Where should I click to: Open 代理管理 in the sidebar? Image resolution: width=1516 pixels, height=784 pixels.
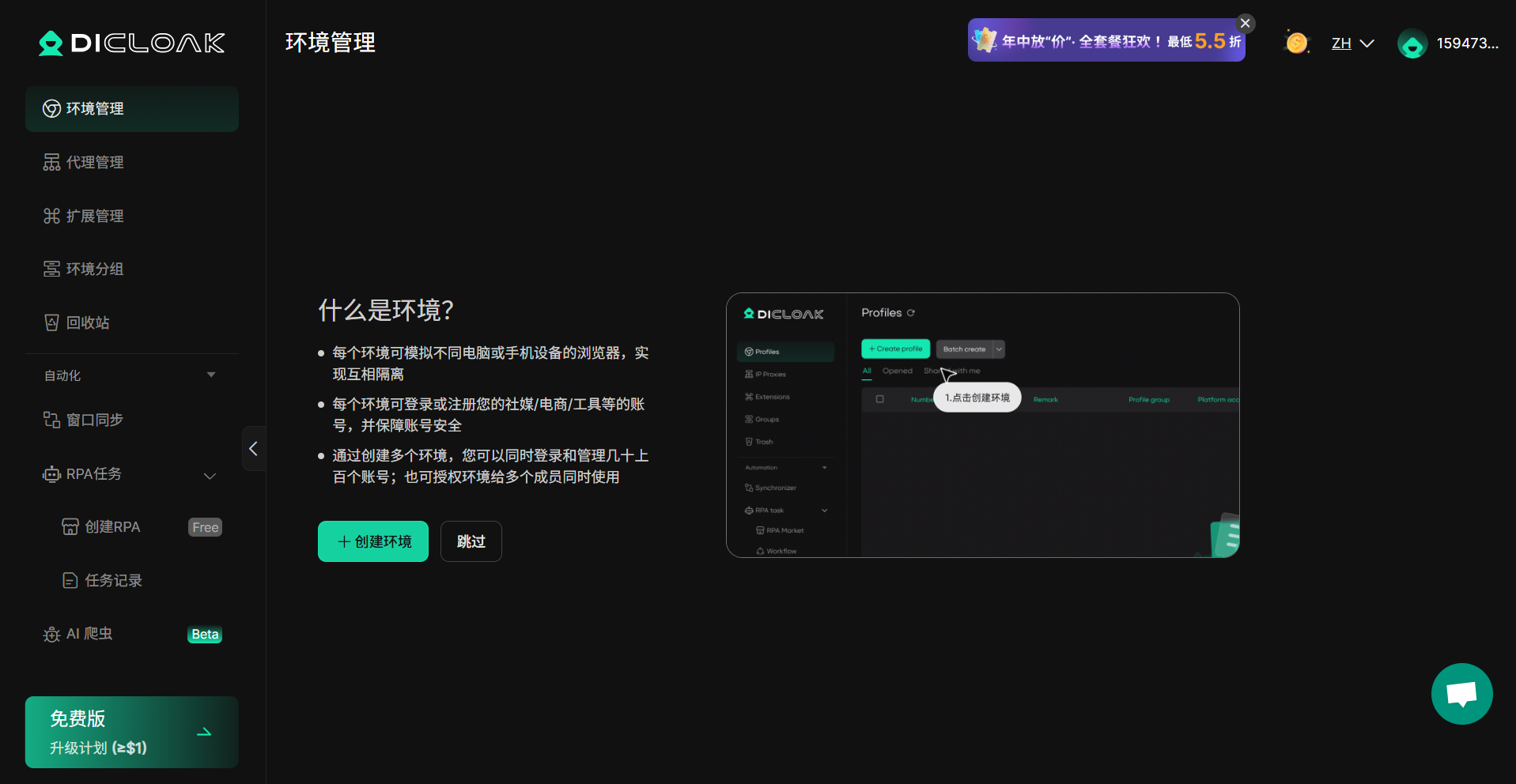coord(132,162)
